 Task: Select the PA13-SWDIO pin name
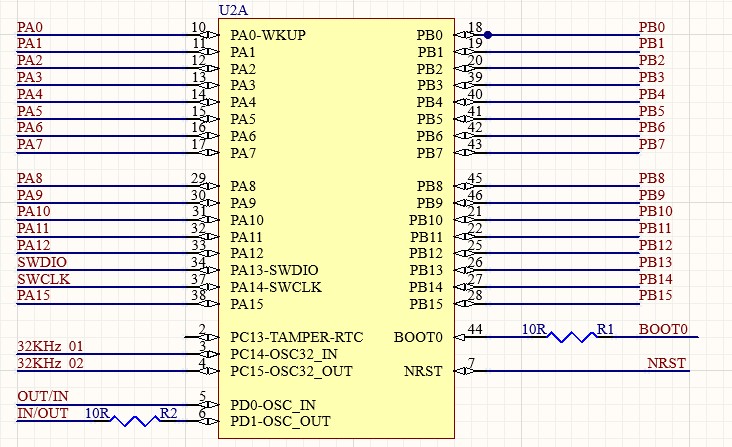[x=274, y=270]
